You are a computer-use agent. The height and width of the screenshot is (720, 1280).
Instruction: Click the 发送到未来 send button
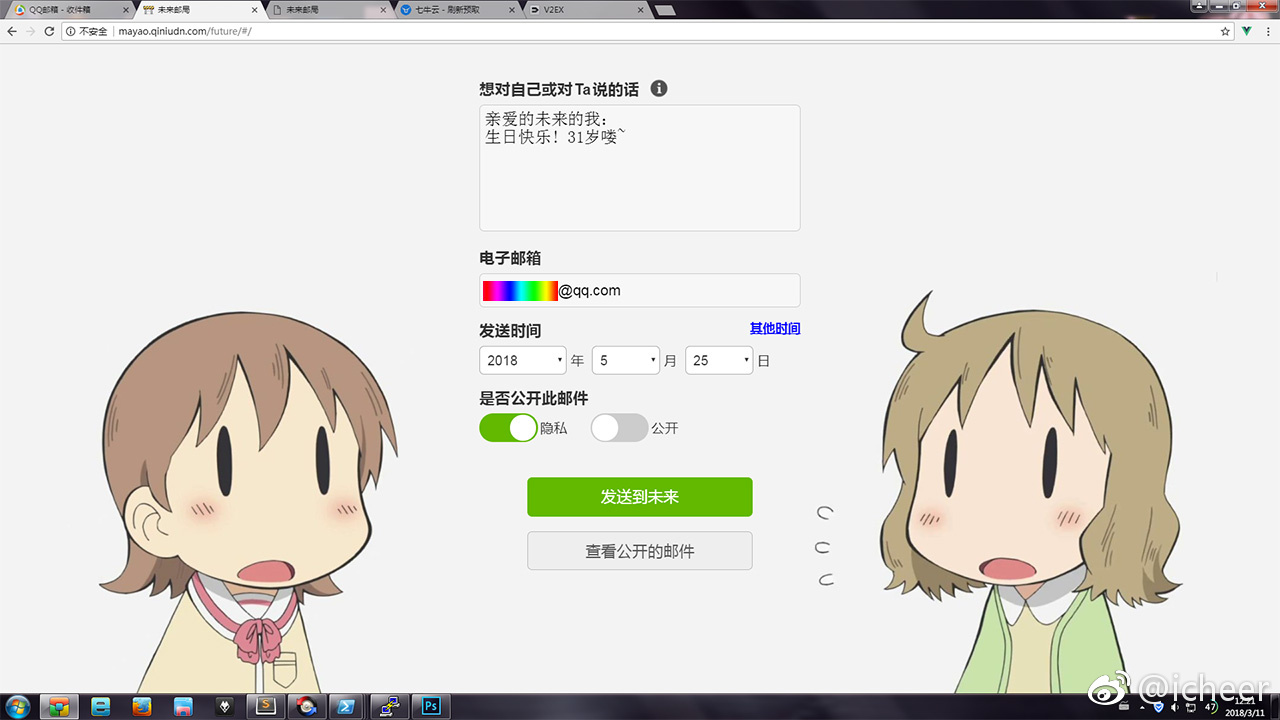click(x=639, y=497)
